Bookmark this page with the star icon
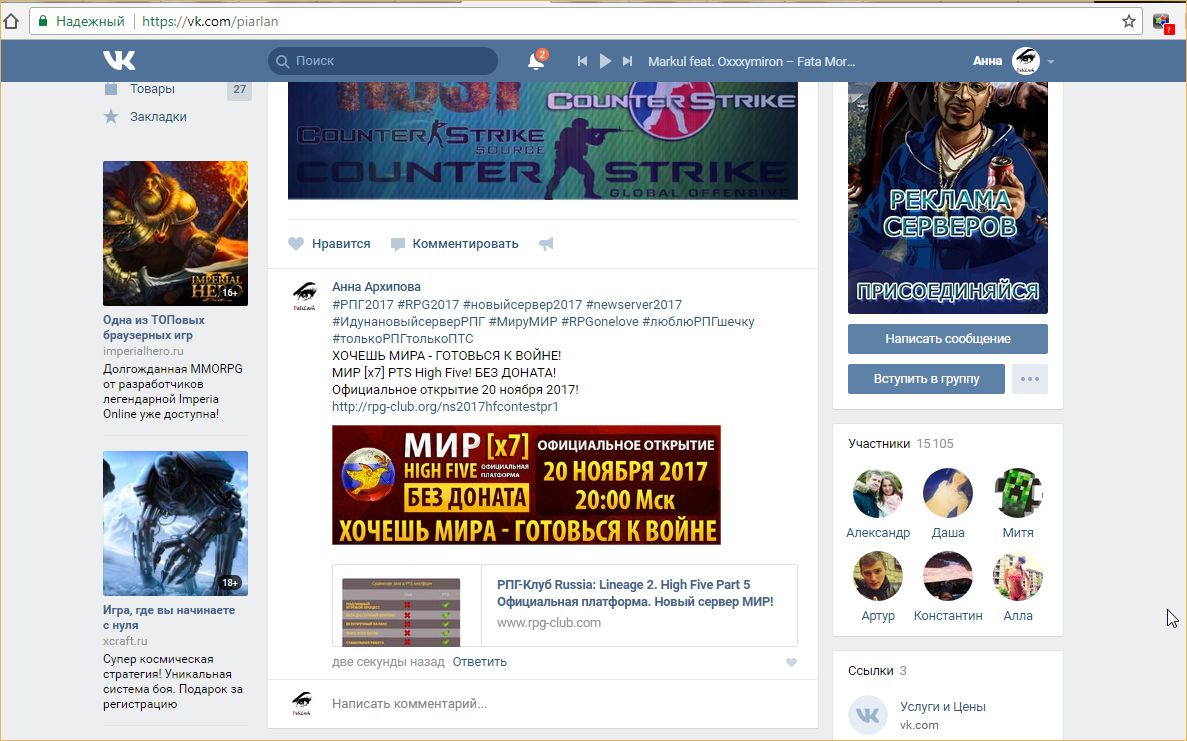Viewport: 1187px width, 741px height. 1129,21
